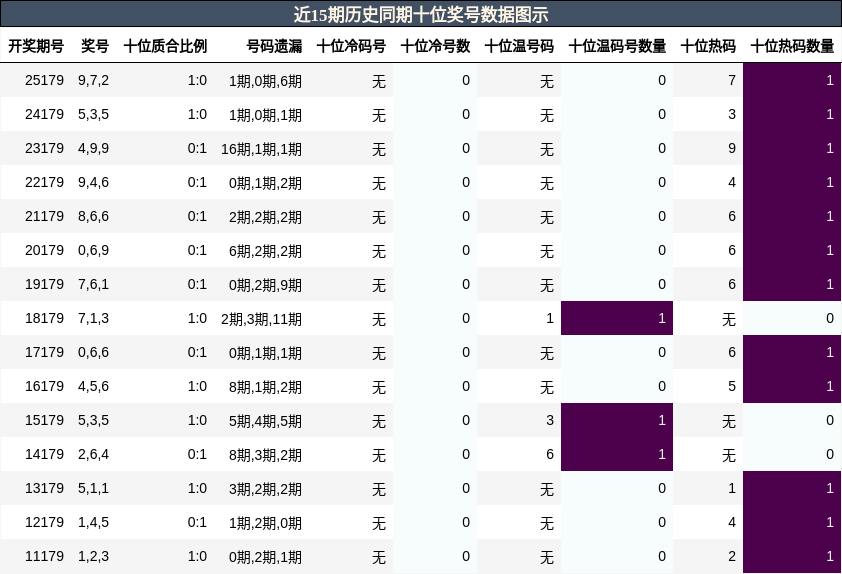Click the purple hot count cell for 11179
The image size is (842, 574).
point(792,556)
